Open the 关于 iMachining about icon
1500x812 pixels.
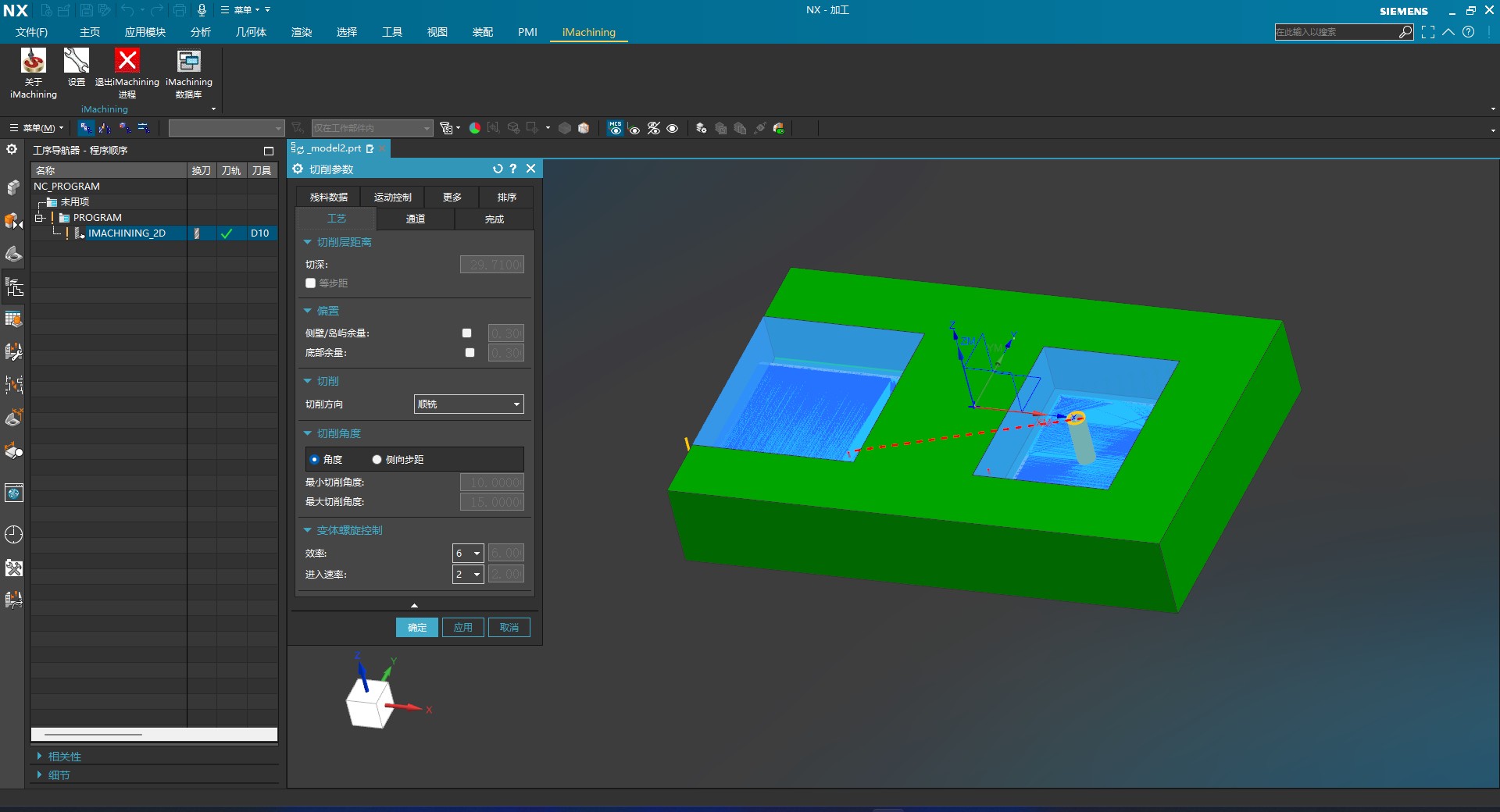(x=34, y=73)
